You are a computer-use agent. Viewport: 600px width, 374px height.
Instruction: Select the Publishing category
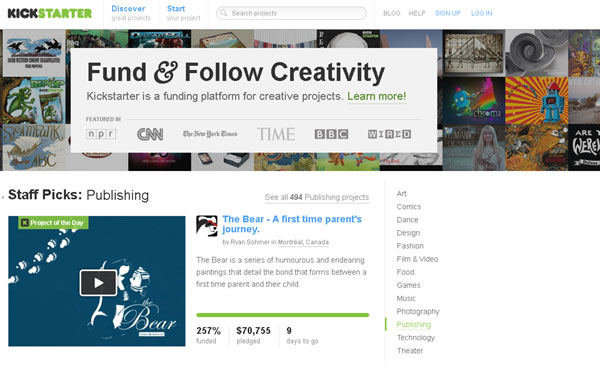pyautogui.click(x=414, y=325)
